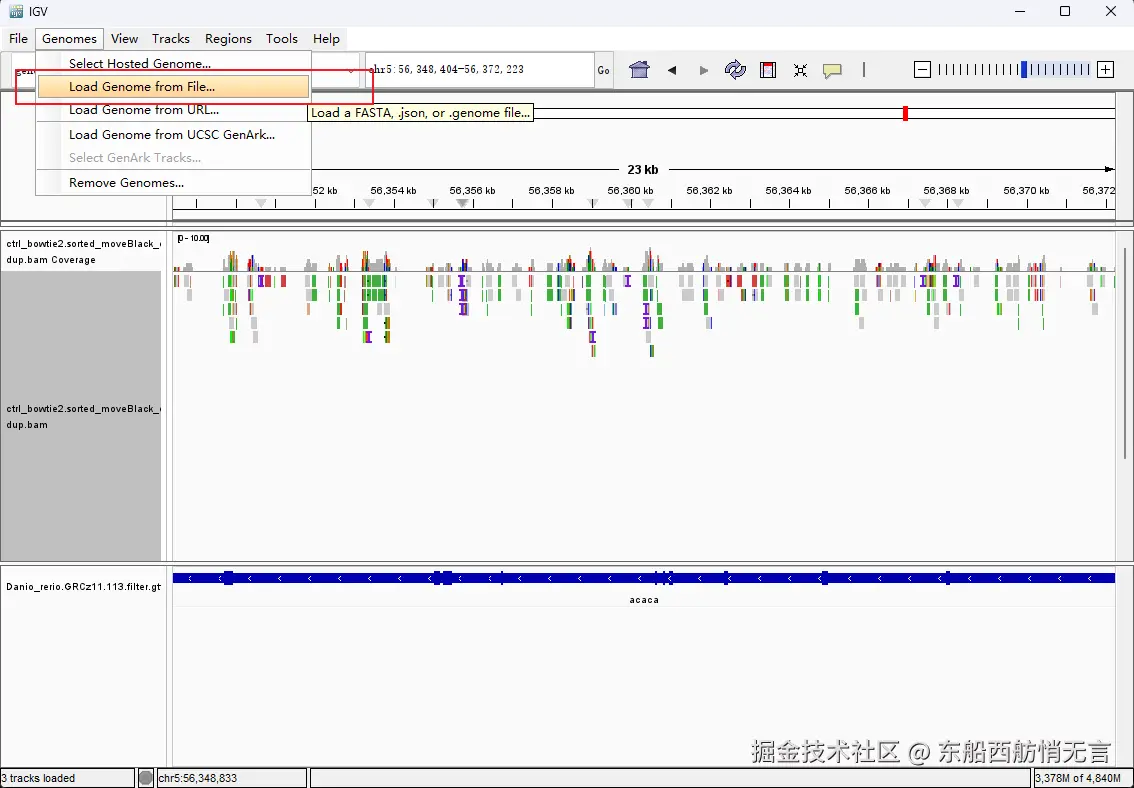Click the 3 tracks loaded status text
Screen dimensions: 1134x788
(x=38, y=779)
